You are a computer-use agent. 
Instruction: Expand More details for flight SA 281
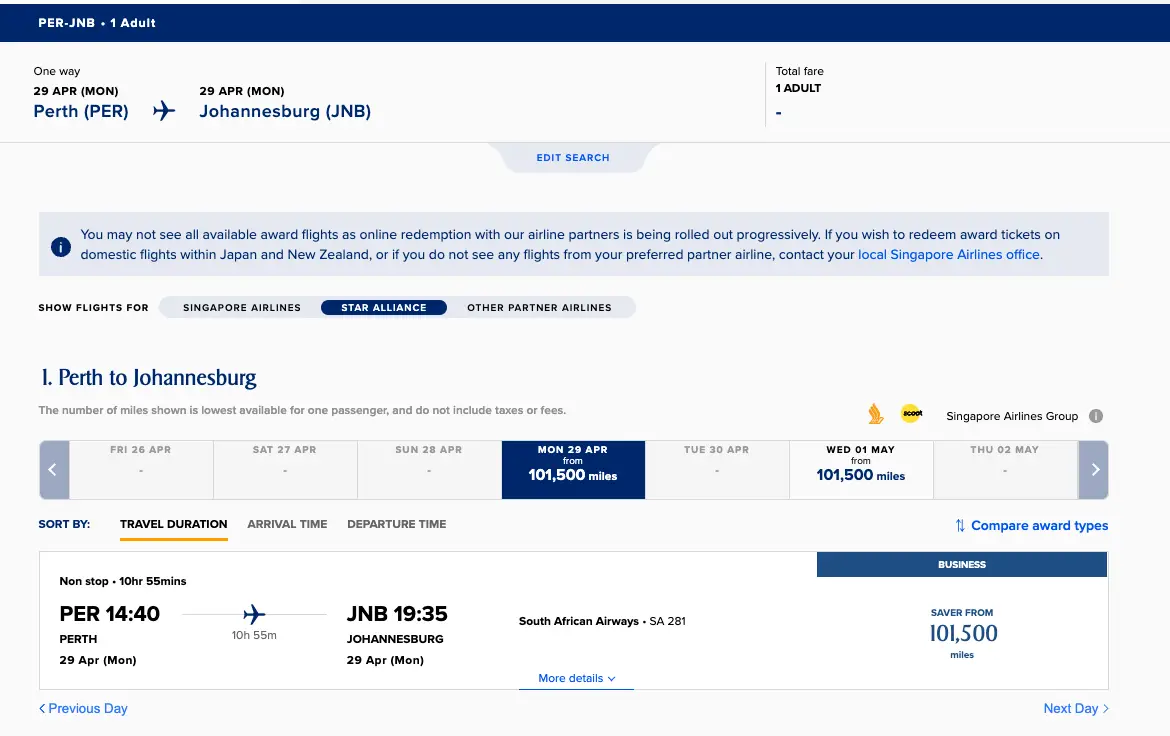pyautogui.click(x=576, y=679)
